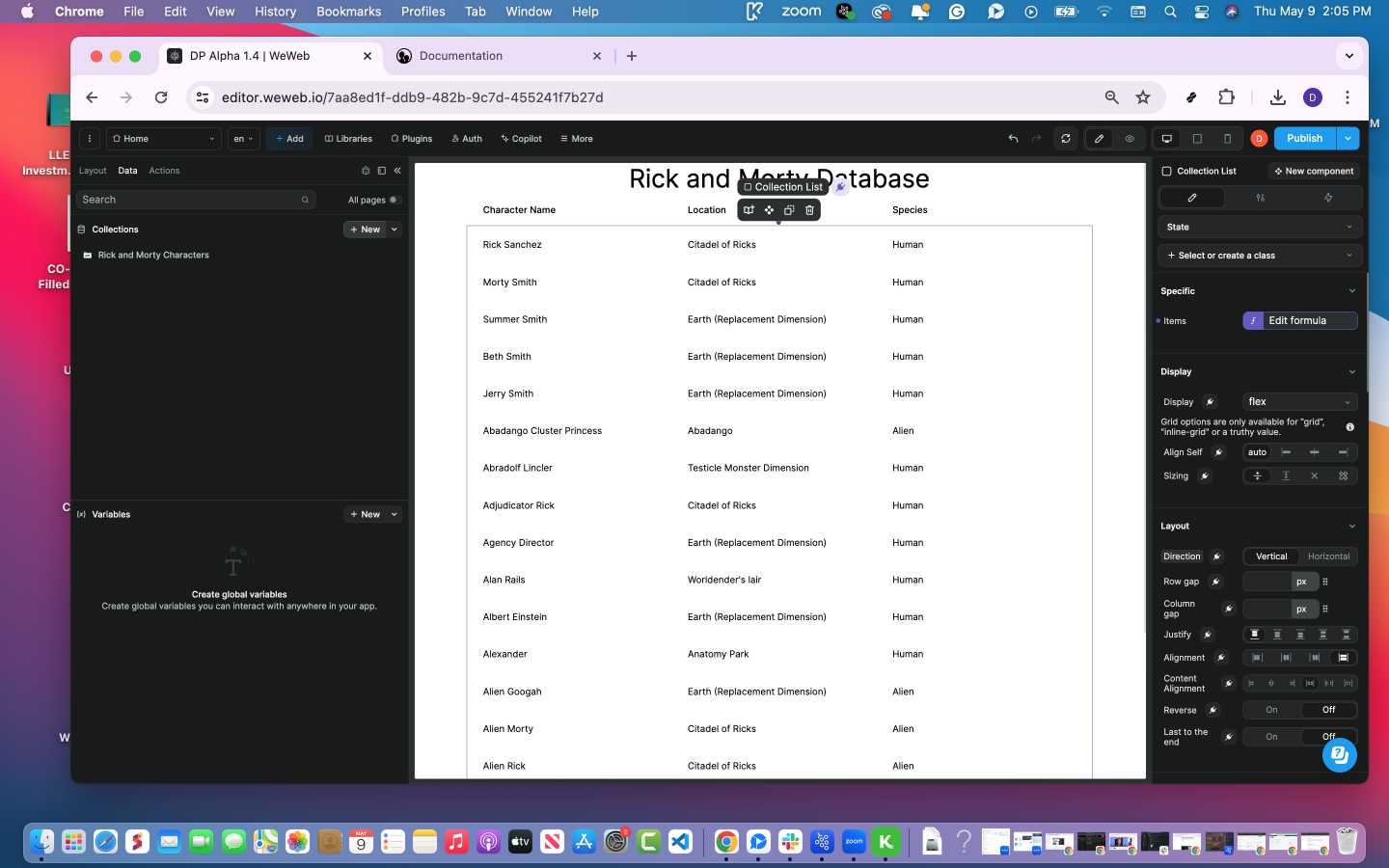Open Copilot in the top bar

(521, 139)
